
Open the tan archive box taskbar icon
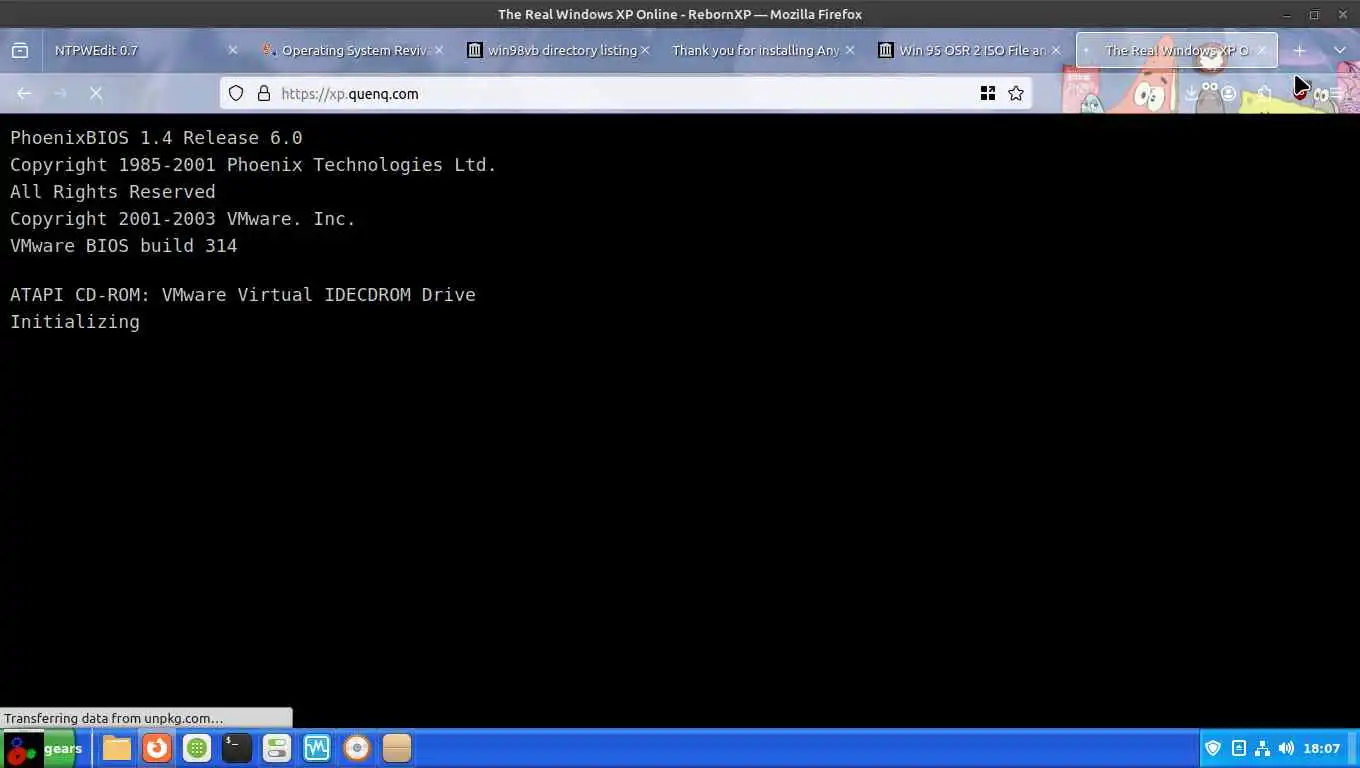tap(397, 748)
